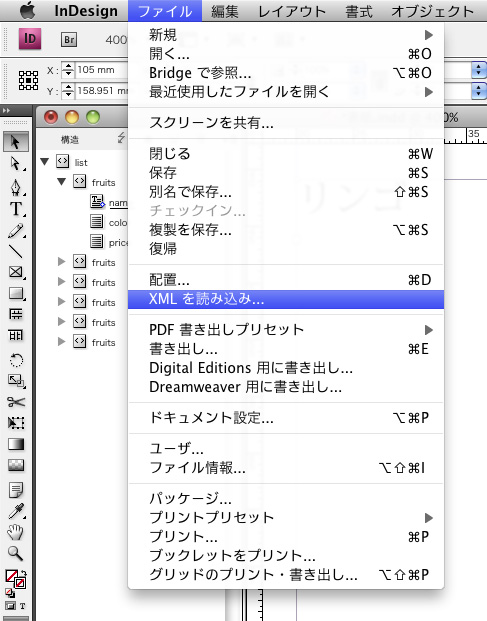487x621 pixels.
Task: Choose 別名で保存 menu item
Action: (x=286, y=192)
